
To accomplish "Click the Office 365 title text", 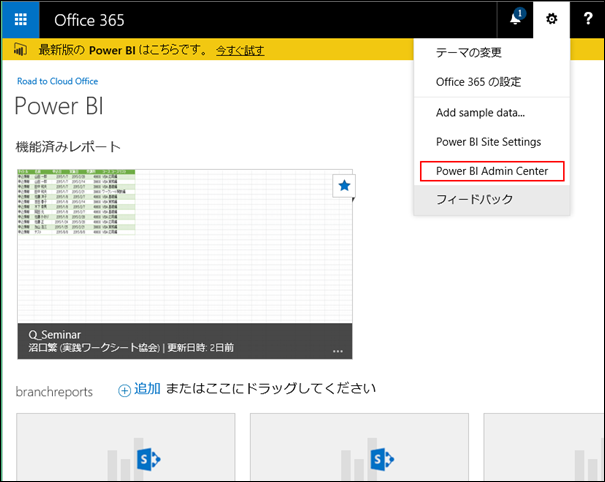I will coord(89,20).
